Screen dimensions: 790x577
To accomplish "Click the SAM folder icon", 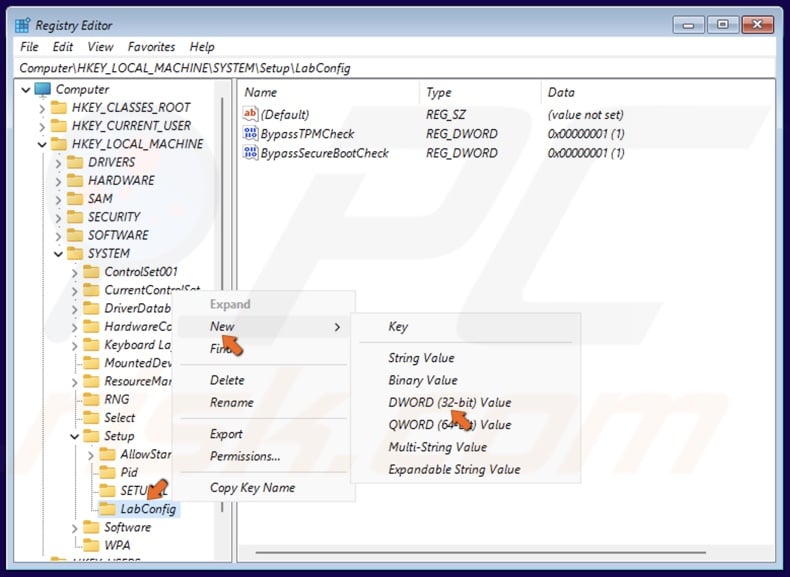I will pos(75,199).
